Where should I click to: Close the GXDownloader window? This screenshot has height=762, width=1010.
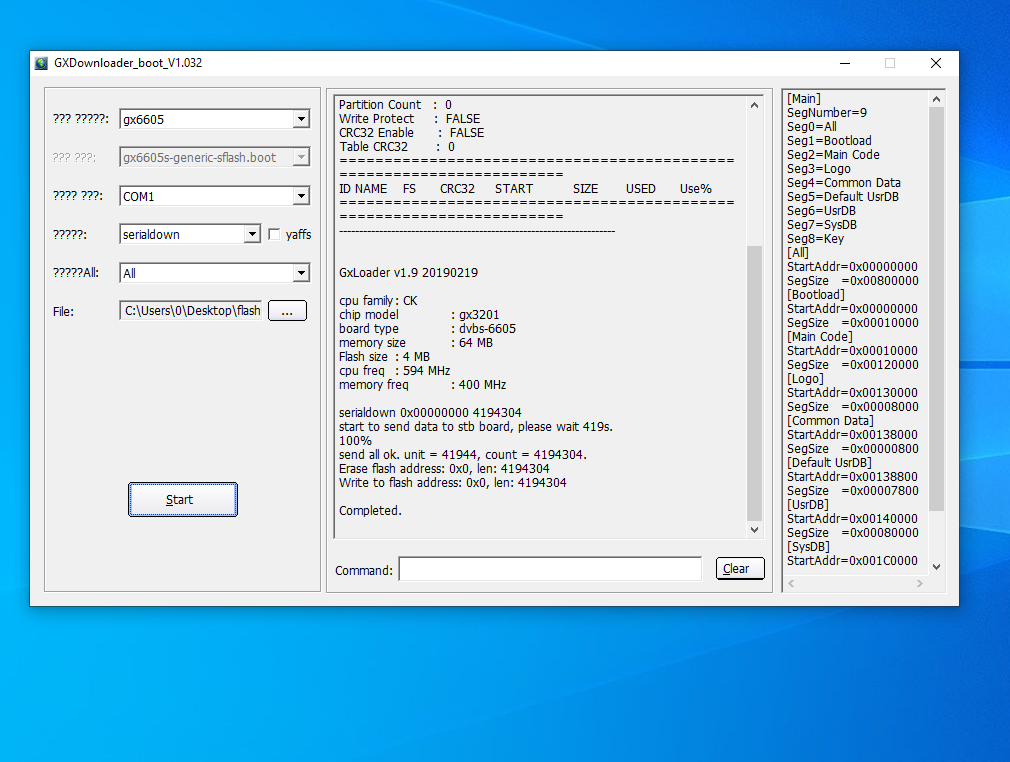(x=936, y=63)
